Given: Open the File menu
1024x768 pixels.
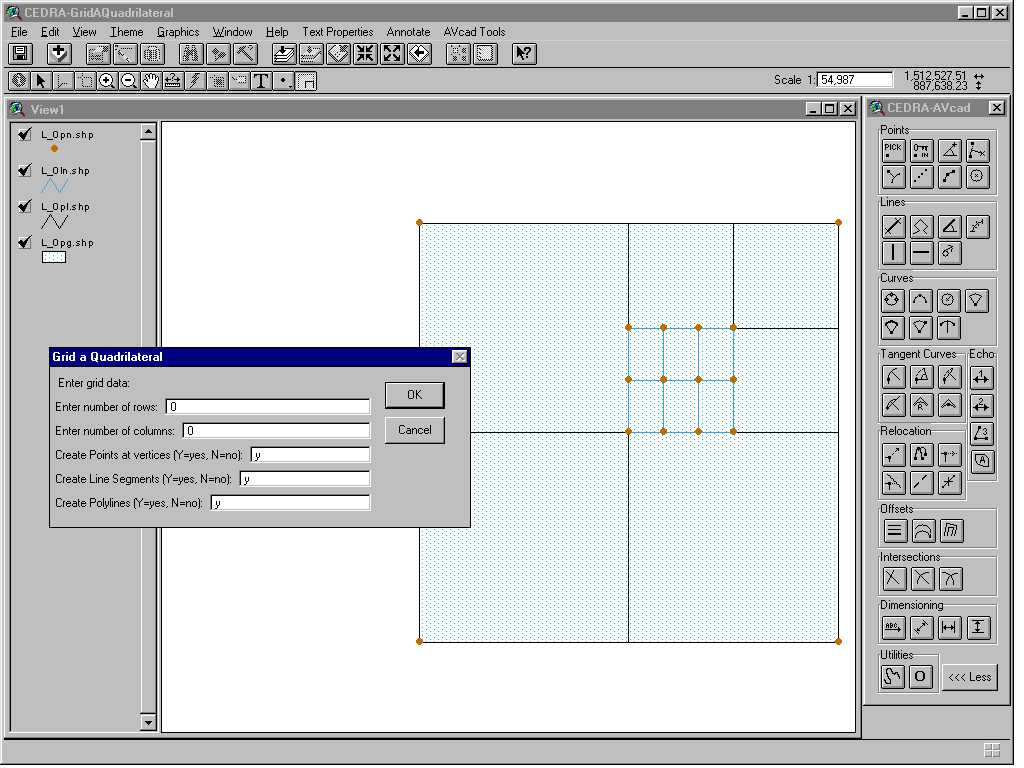Looking at the screenshot, I should (19, 32).
